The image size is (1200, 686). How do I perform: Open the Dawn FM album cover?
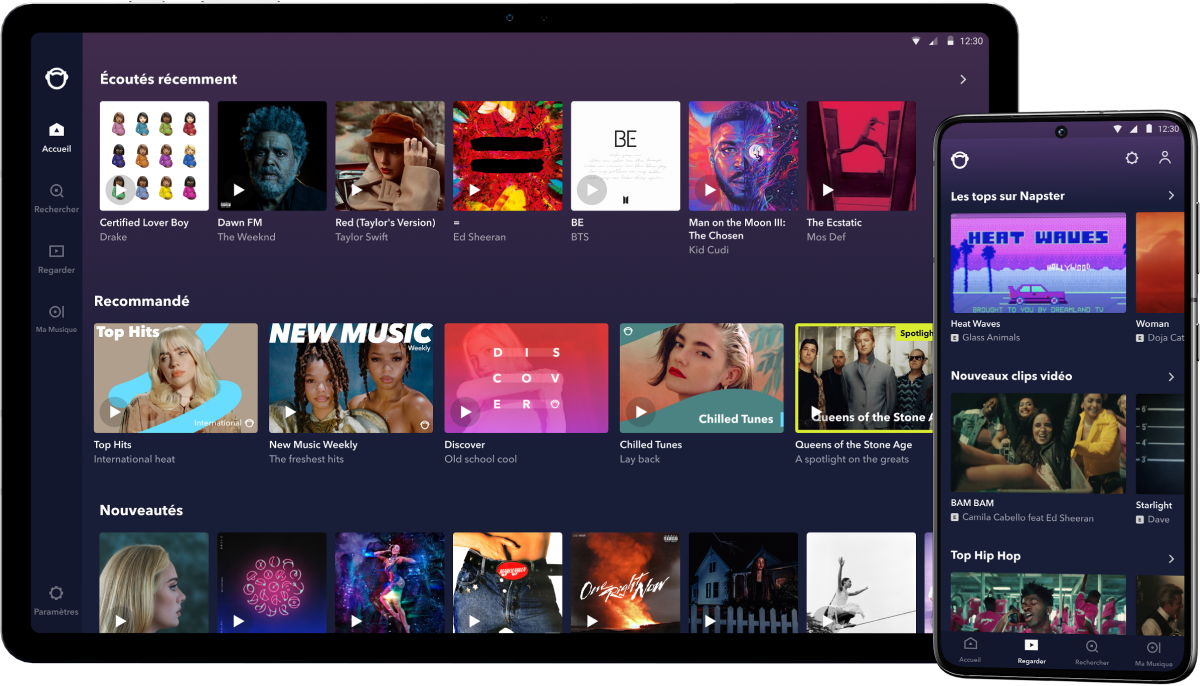coord(272,156)
